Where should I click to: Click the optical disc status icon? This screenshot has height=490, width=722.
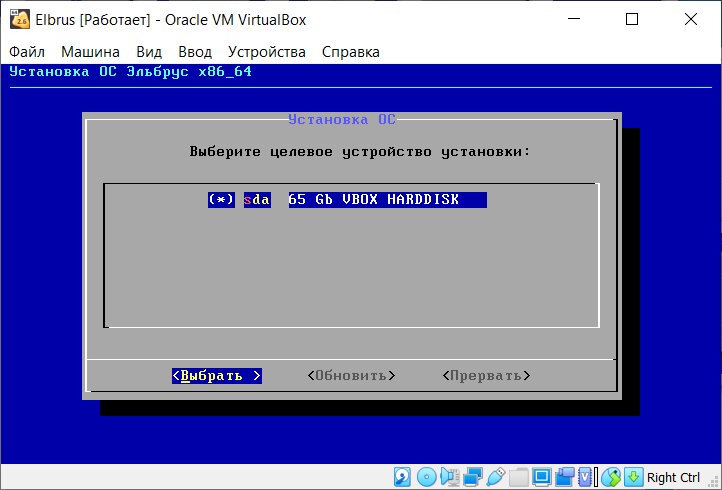point(427,477)
